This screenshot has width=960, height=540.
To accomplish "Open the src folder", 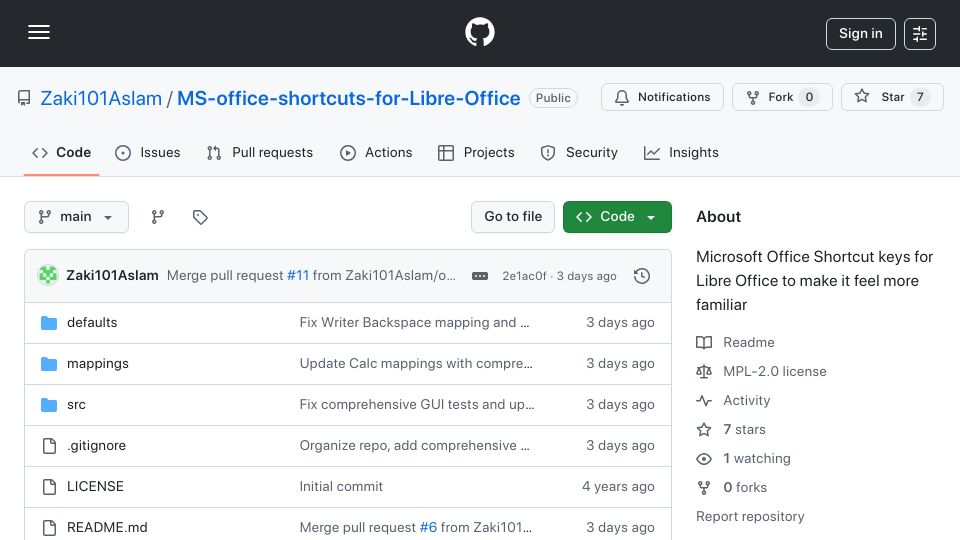I will tap(77, 405).
